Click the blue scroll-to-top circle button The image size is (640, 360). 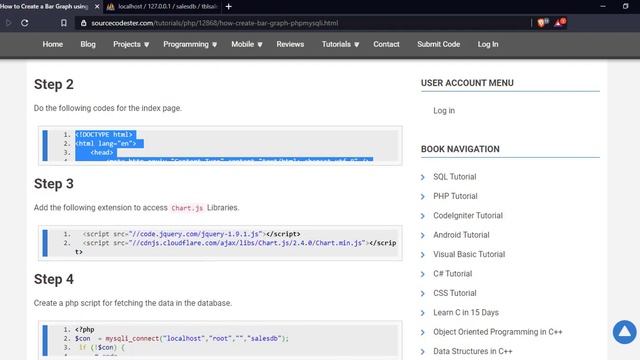pyautogui.click(x=624, y=332)
